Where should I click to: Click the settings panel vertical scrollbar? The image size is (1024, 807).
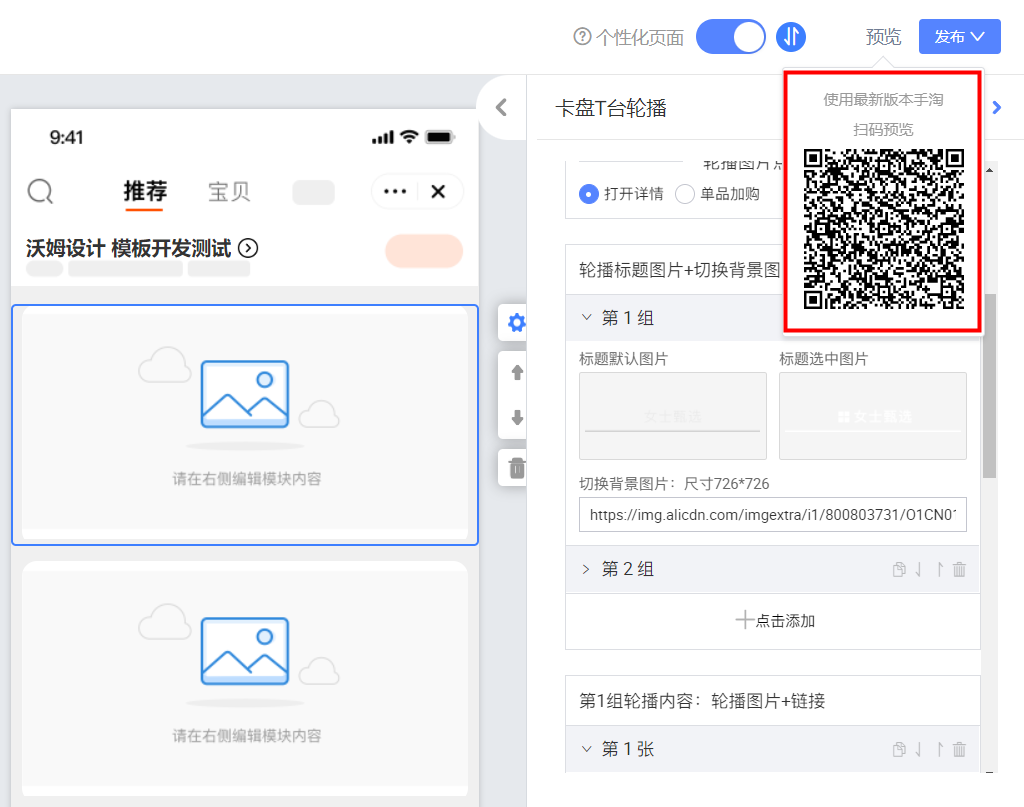(989, 385)
